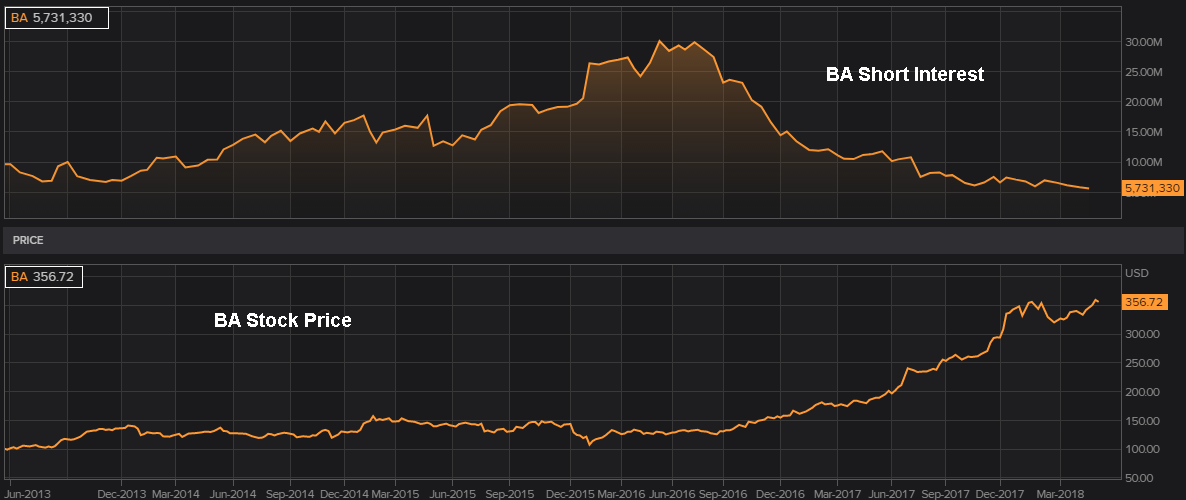Select the BA Short Interest annotation text
The image size is (1186, 500).
tap(905, 74)
